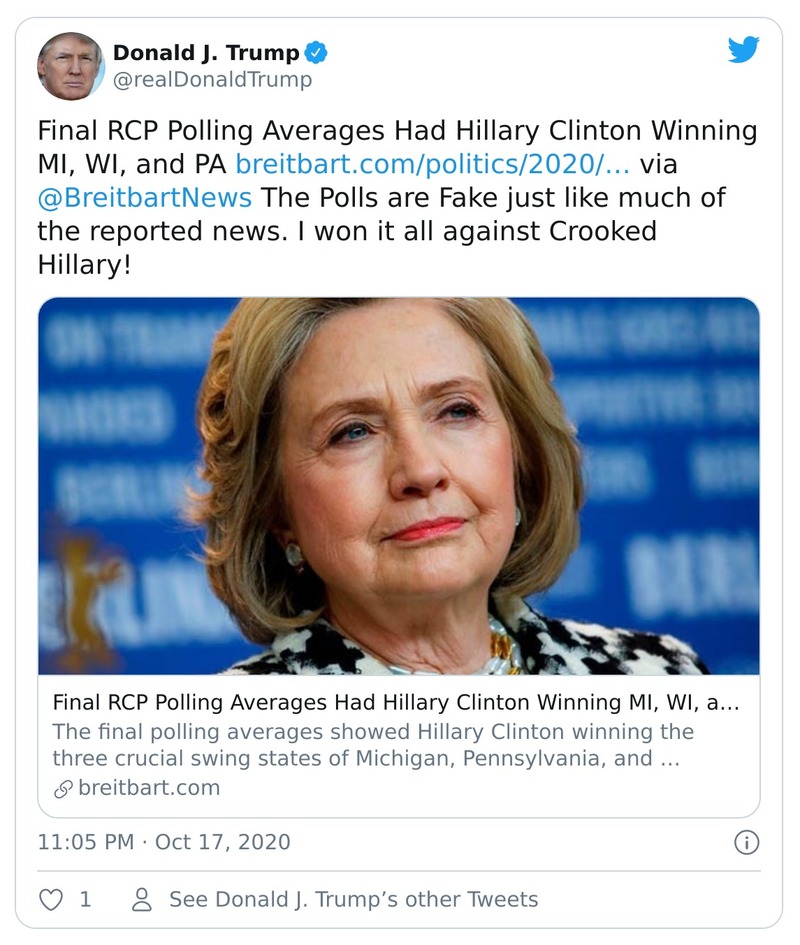Viewport: 800px width, 945px height.
Task: Click the chain link icon beside breitbart.com
Action: [63, 788]
